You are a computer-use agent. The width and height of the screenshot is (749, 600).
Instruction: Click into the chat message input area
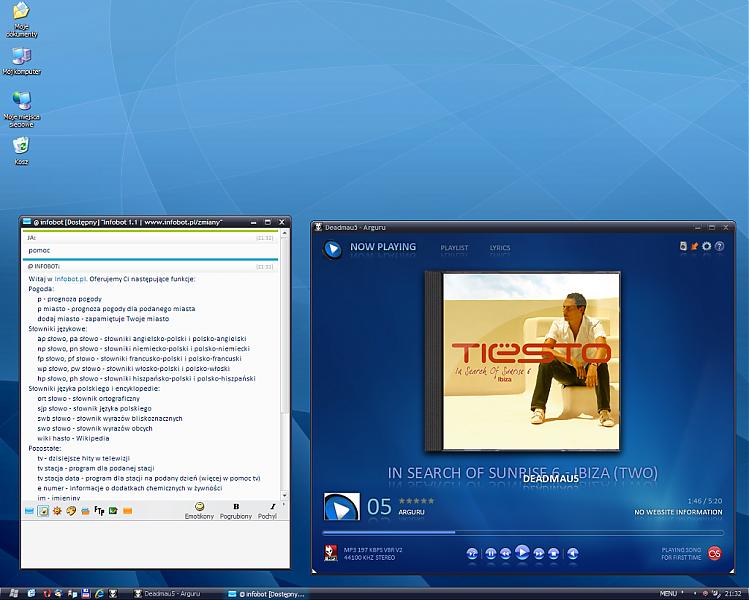[155, 544]
